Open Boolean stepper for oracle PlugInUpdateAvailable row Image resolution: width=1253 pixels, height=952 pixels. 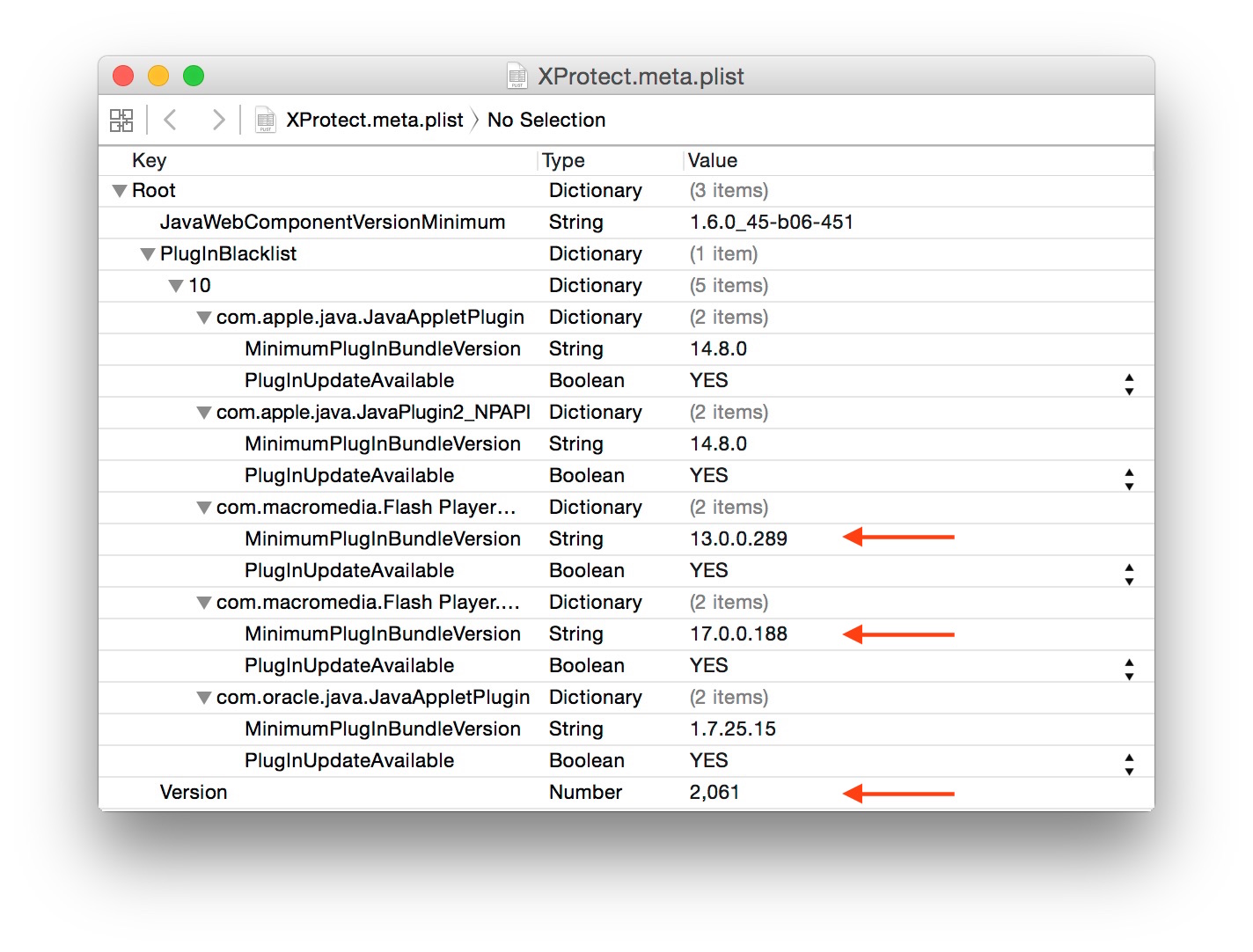[x=1129, y=761]
